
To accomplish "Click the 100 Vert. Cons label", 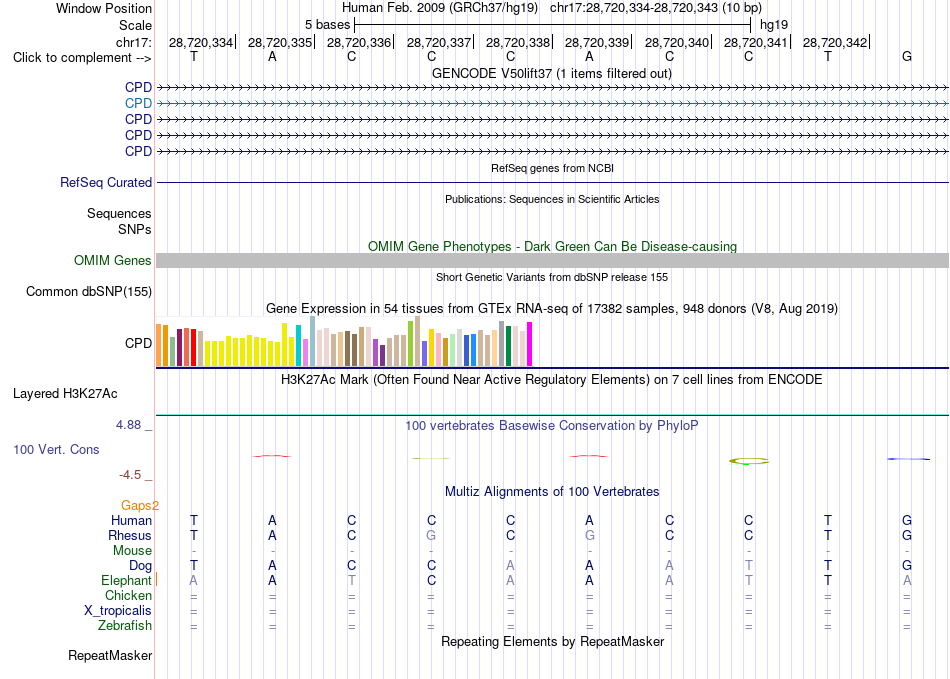I will 56,449.
